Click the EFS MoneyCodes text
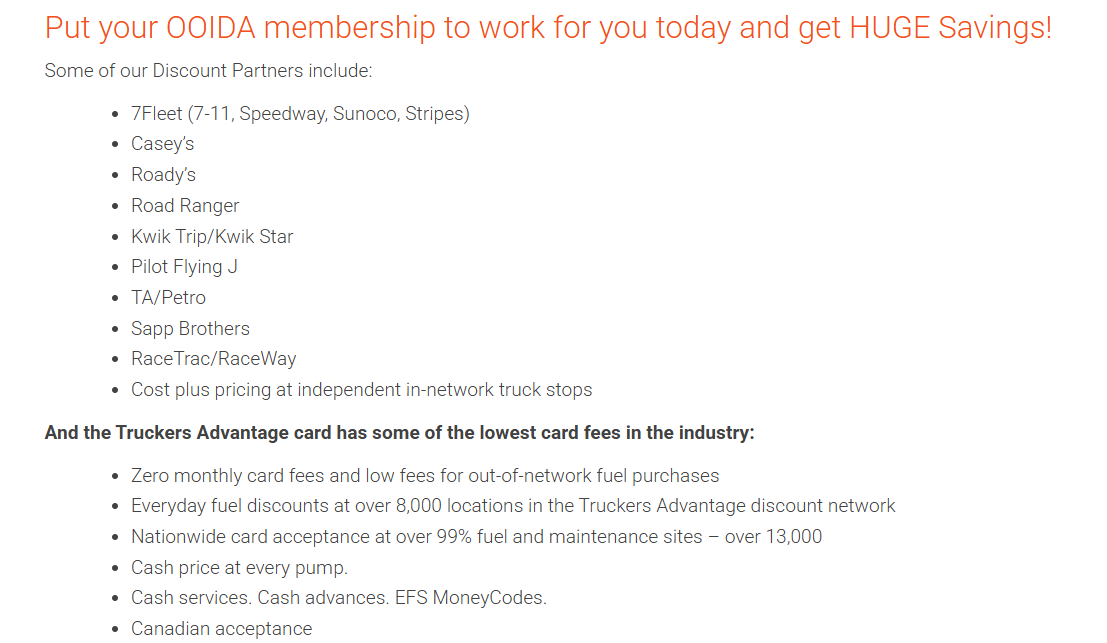This screenshot has width=1107, height=643. tap(469, 598)
